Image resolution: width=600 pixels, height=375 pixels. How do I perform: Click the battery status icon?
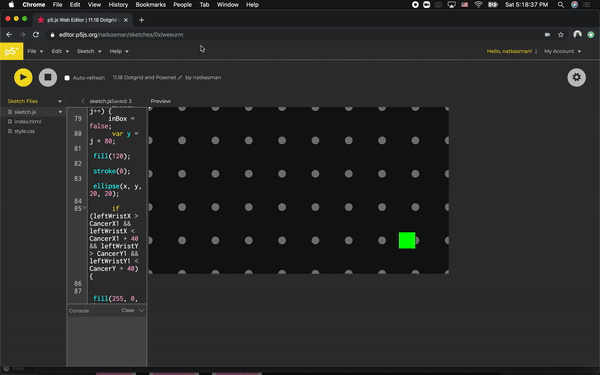click(493, 5)
